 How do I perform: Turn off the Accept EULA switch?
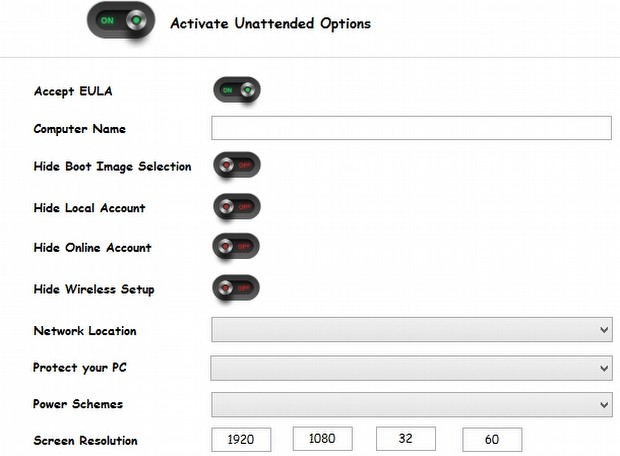click(236, 91)
